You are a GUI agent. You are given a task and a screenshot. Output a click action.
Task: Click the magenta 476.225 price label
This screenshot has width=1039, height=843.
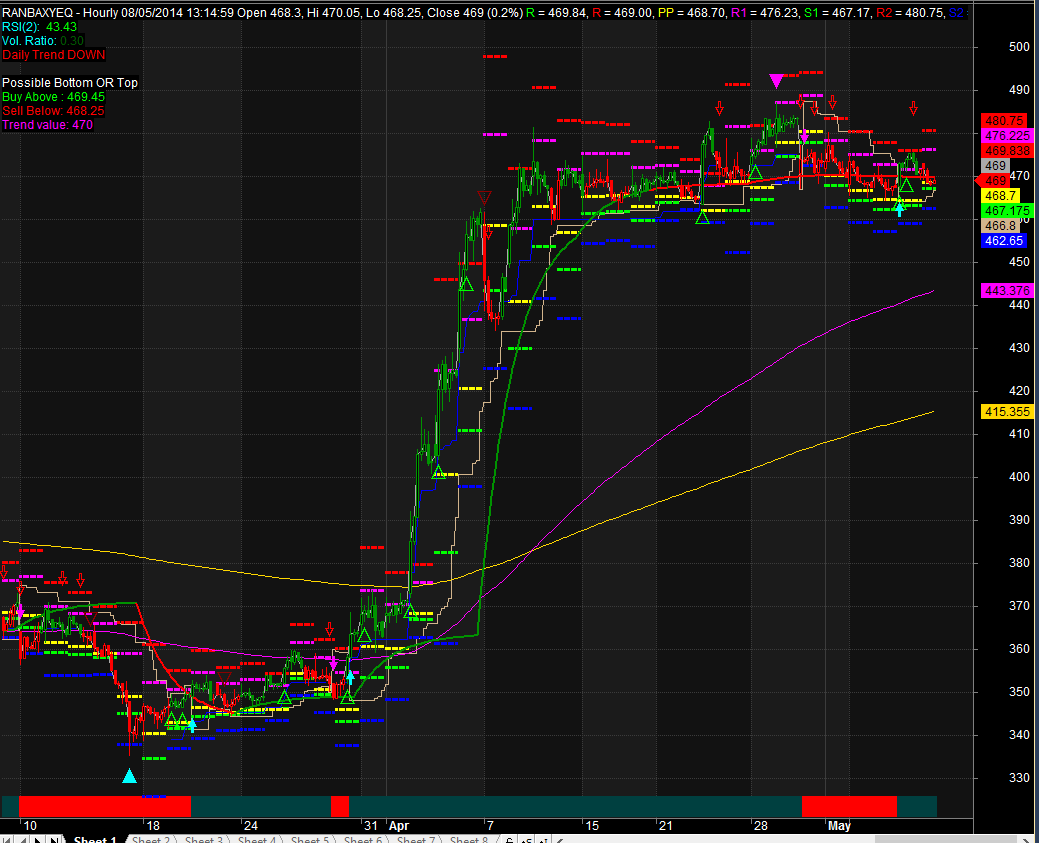(1007, 136)
